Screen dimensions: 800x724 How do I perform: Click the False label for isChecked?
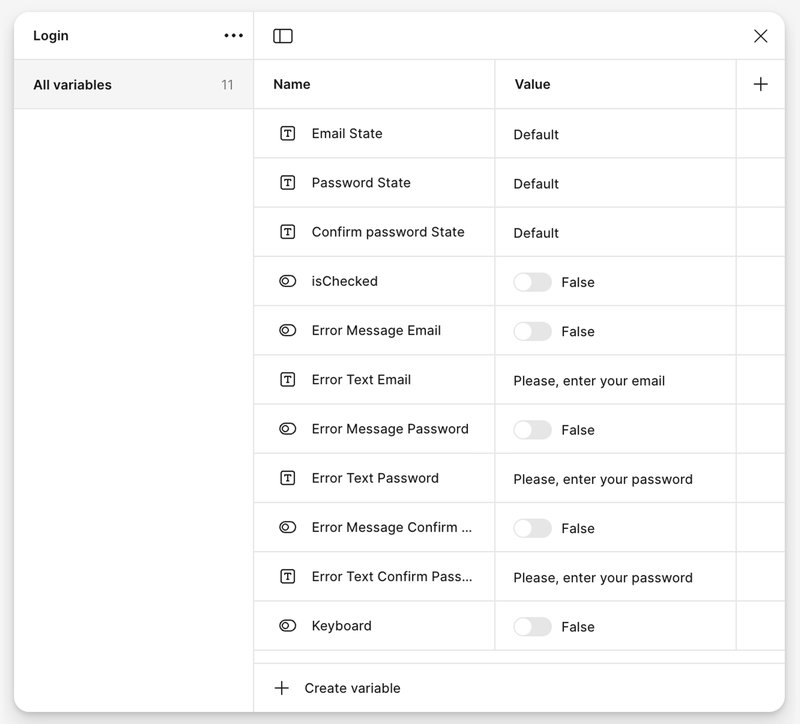[x=578, y=282]
